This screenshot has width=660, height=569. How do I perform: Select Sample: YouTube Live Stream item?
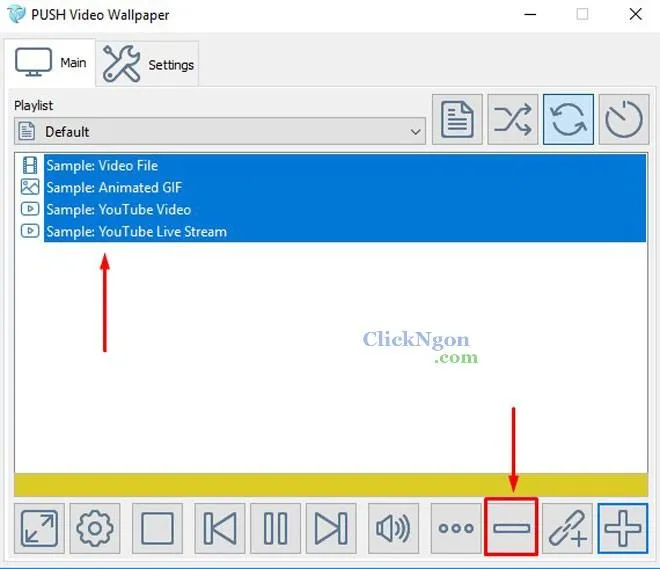click(345, 231)
